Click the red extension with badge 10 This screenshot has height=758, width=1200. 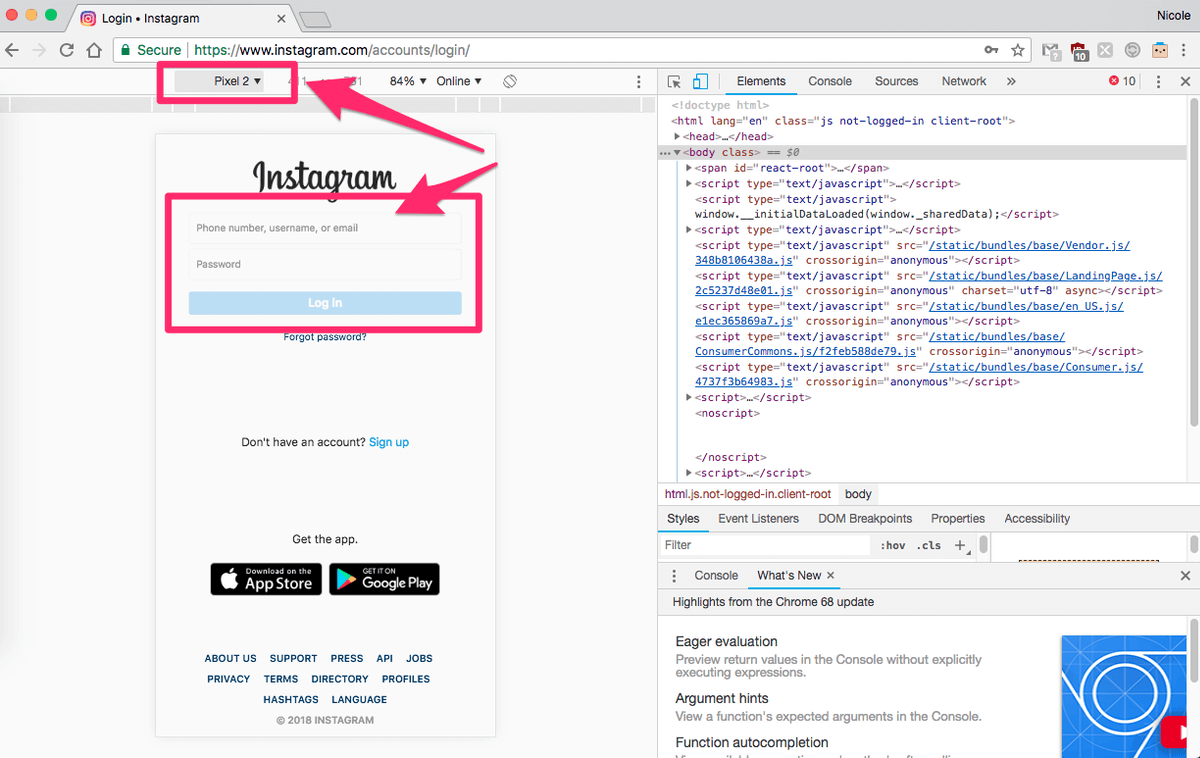1079,51
